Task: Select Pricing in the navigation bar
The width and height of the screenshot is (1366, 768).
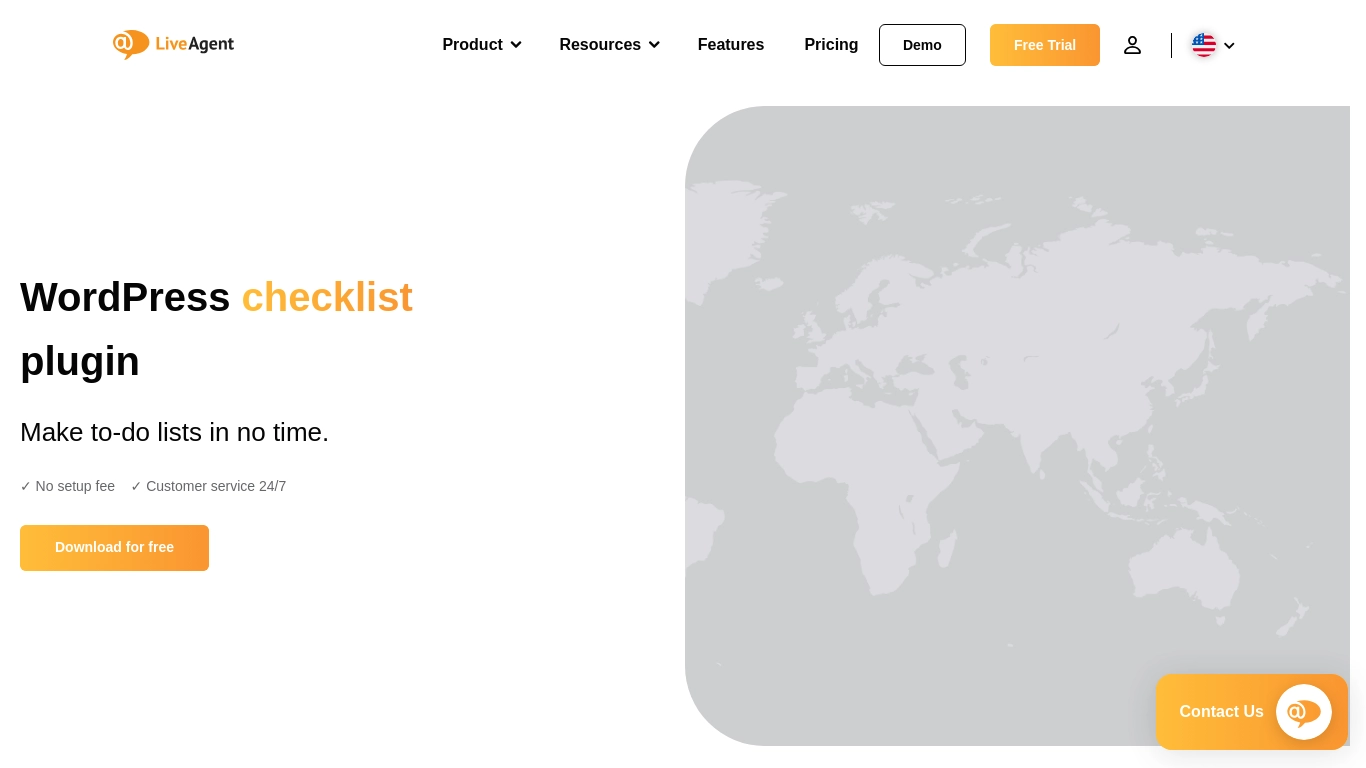Action: (x=831, y=45)
